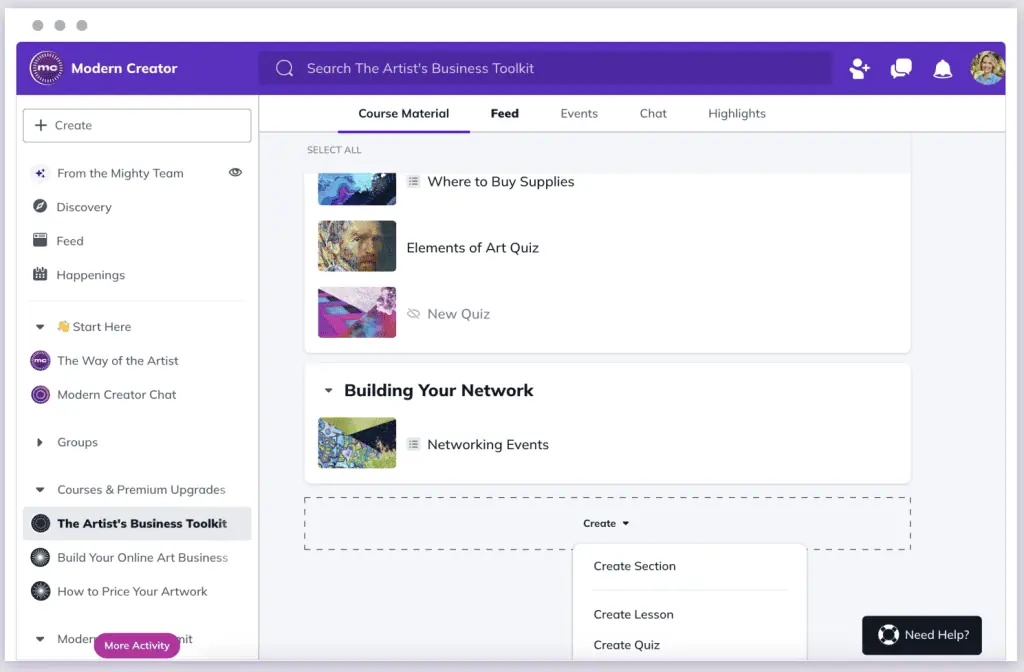Open the Create dropdown in dashed box
The image size is (1024, 672).
pyautogui.click(x=606, y=523)
